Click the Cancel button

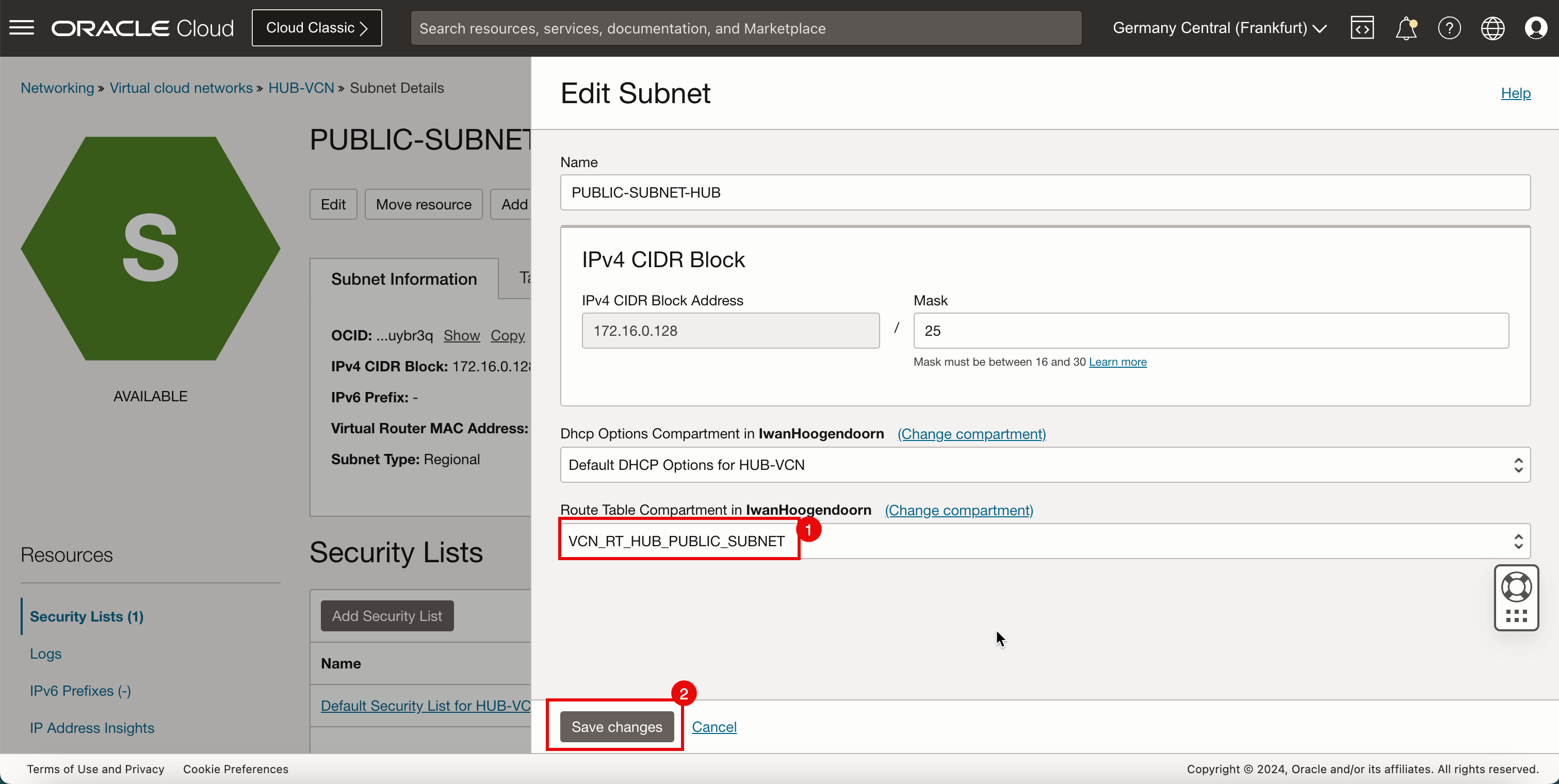[715, 727]
